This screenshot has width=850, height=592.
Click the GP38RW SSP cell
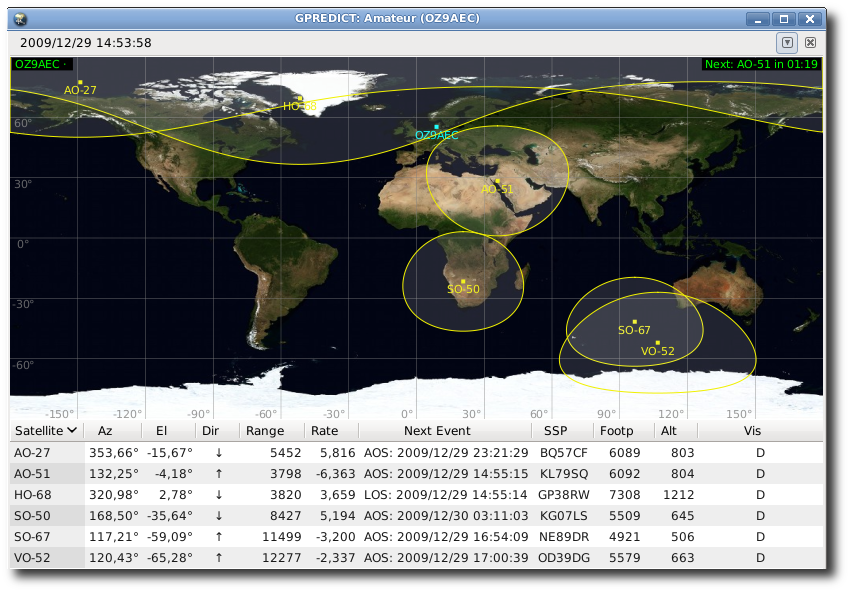564,495
